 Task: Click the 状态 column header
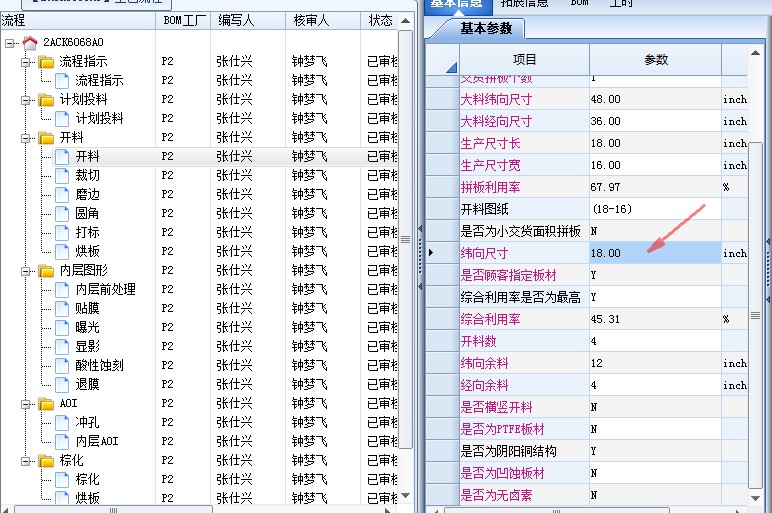(380, 20)
